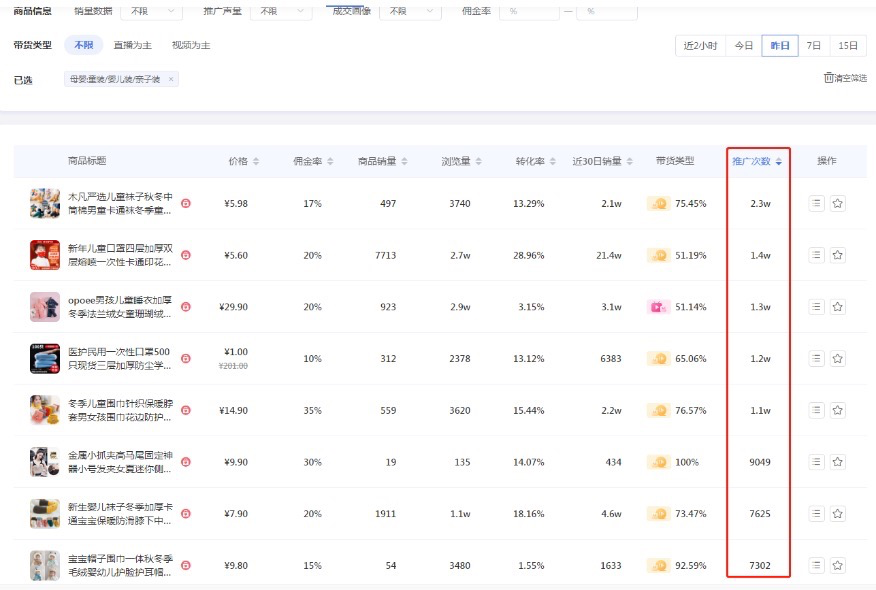Open list icon for opoee男孩儿童睡衣 row

(816, 307)
